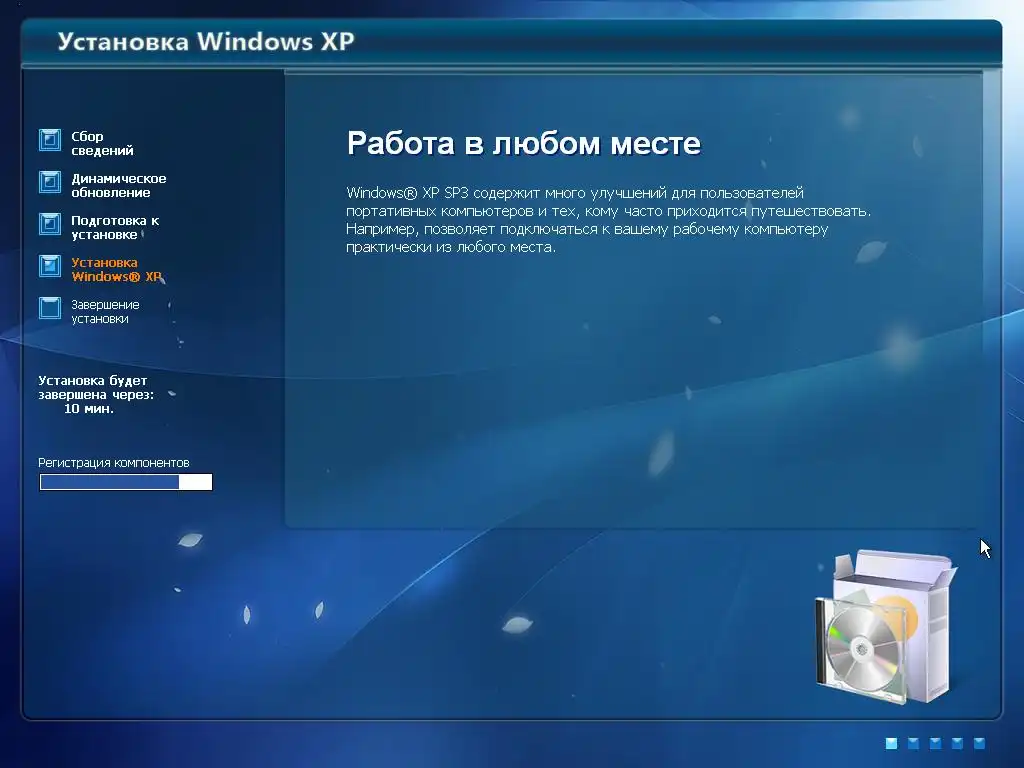Viewport: 1024px width, 768px height.
Task: Select the Динамическое обновление step label
Action: pyautogui.click(x=118, y=185)
